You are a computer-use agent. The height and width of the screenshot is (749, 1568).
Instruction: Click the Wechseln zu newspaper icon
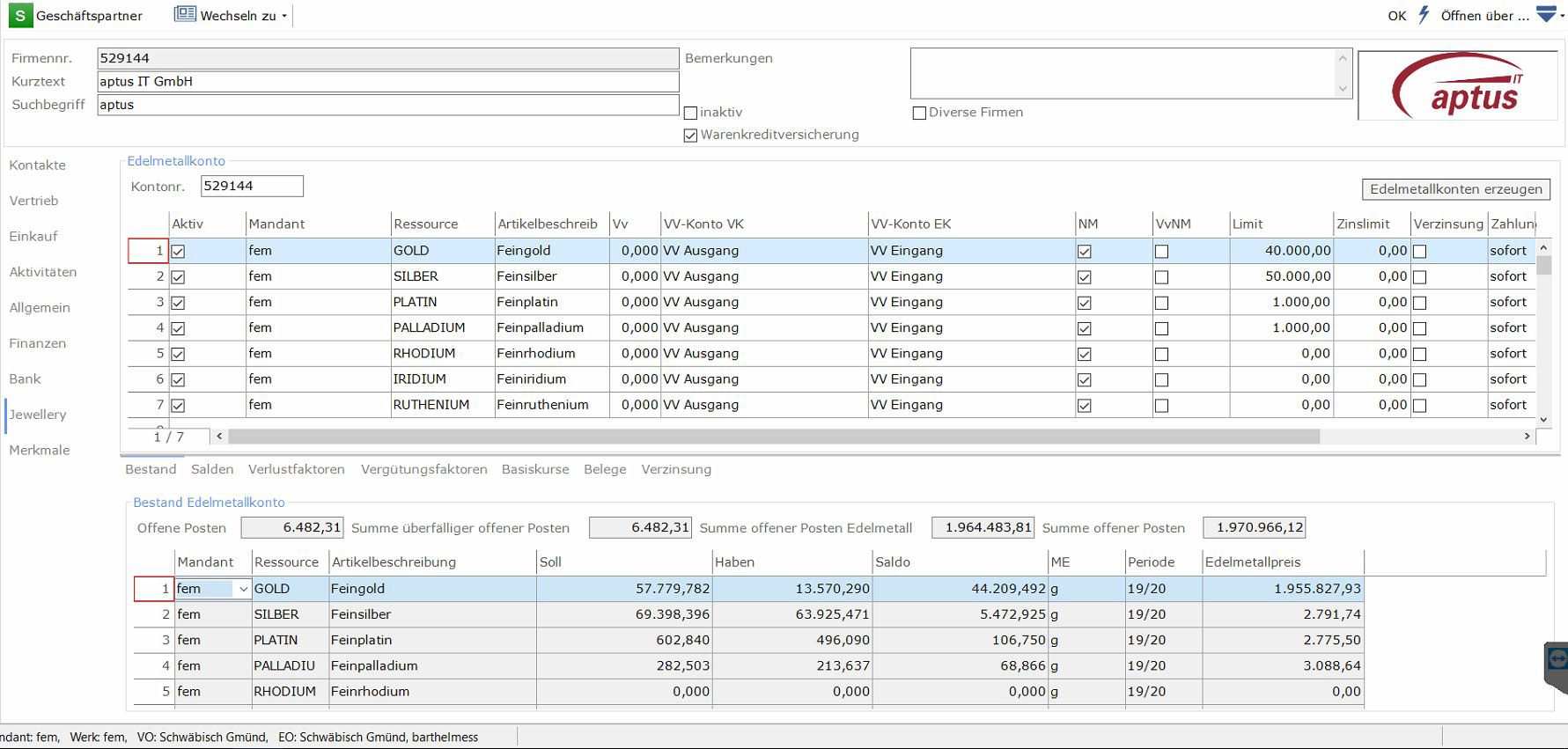click(x=185, y=15)
